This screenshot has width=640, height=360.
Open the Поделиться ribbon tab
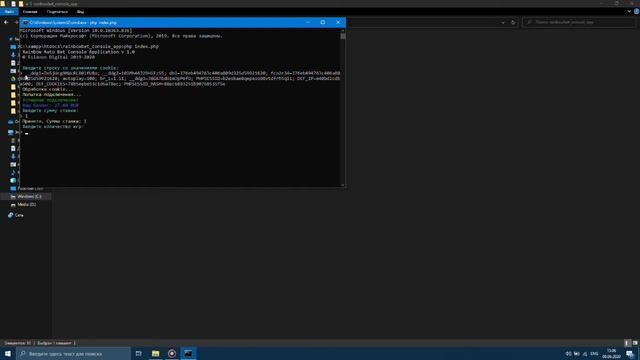[x=57, y=12]
